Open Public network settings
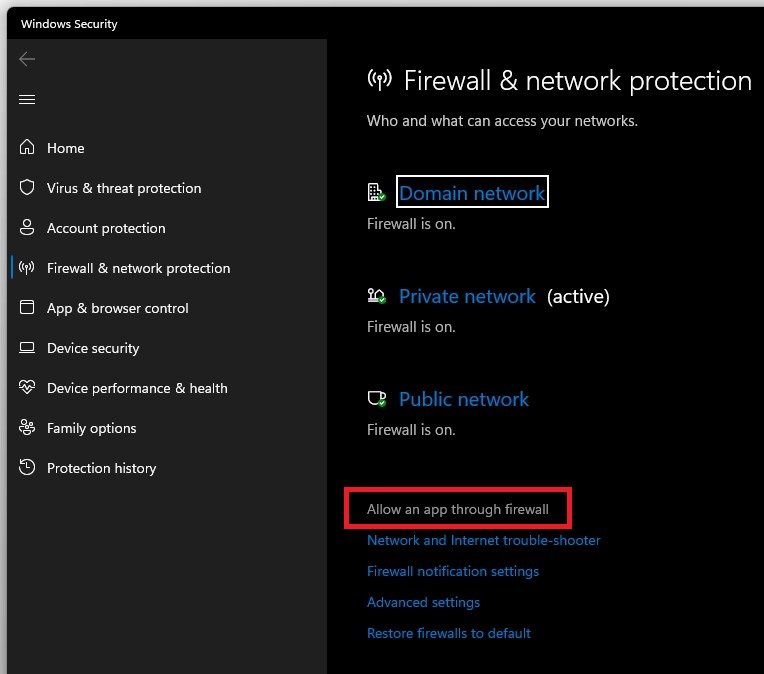The image size is (764, 674). coord(463,399)
